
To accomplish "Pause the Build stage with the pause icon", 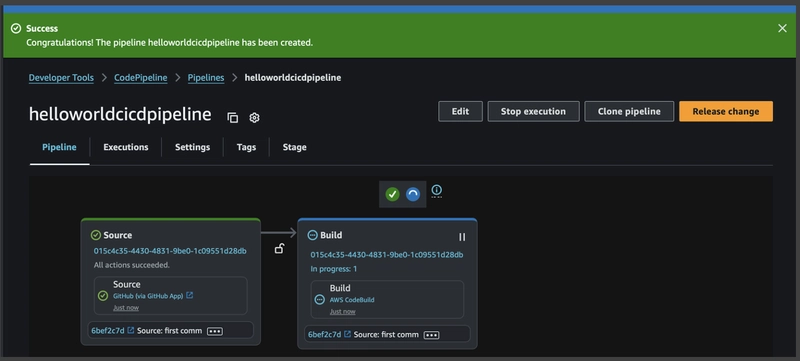I will pos(462,237).
